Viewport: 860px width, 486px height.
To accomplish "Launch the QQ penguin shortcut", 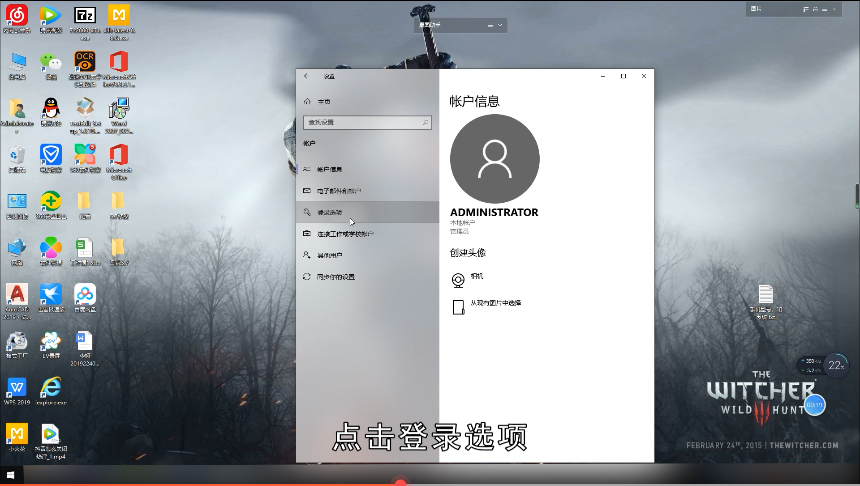I will pos(50,112).
